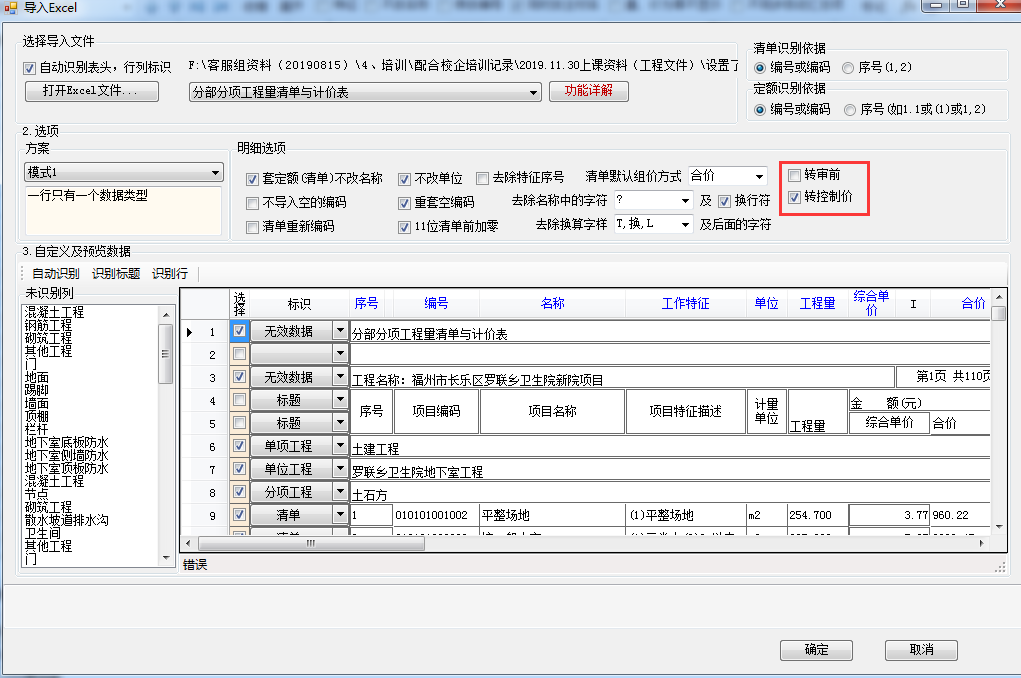Click the horizontal scrollbar of preview grid
The width and height of the screenshot is (1021, 678).
[311, 543]
